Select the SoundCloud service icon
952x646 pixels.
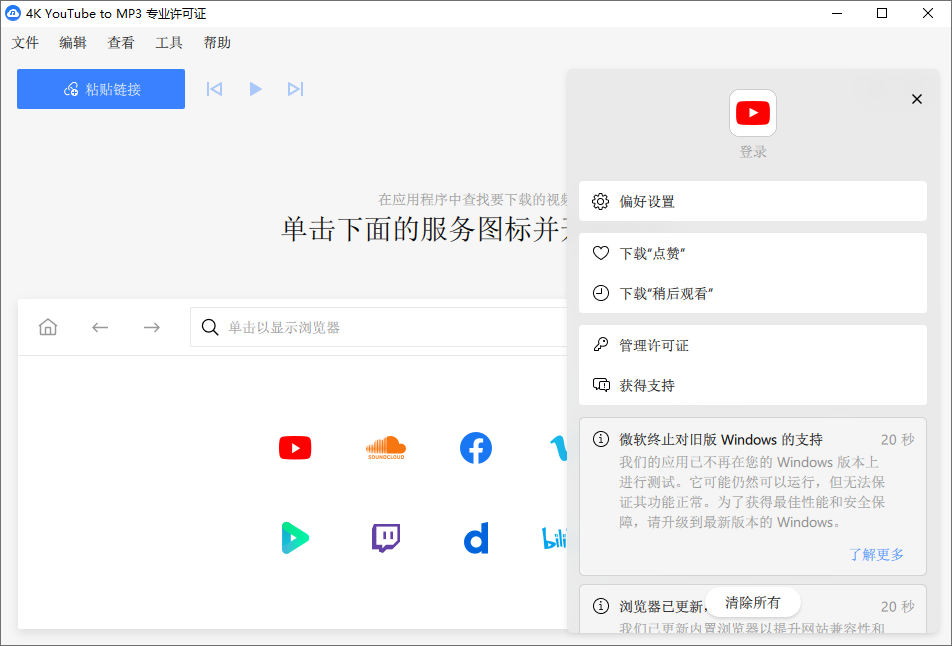click(385, 448)
